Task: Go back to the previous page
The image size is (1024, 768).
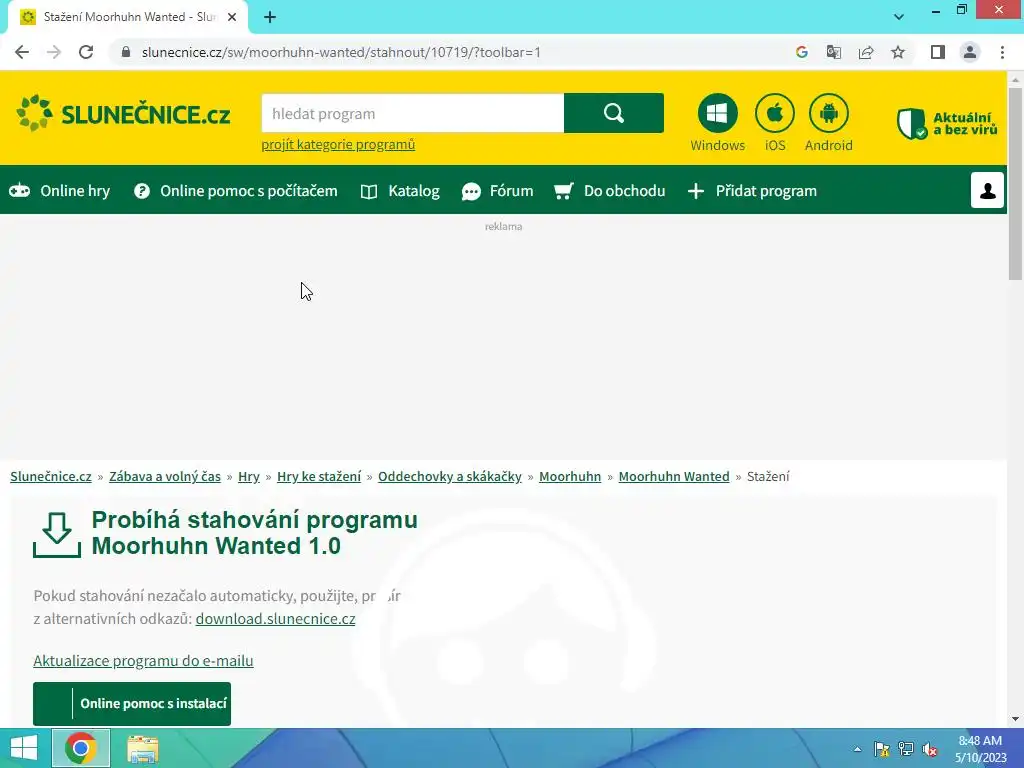Action: 22,52
